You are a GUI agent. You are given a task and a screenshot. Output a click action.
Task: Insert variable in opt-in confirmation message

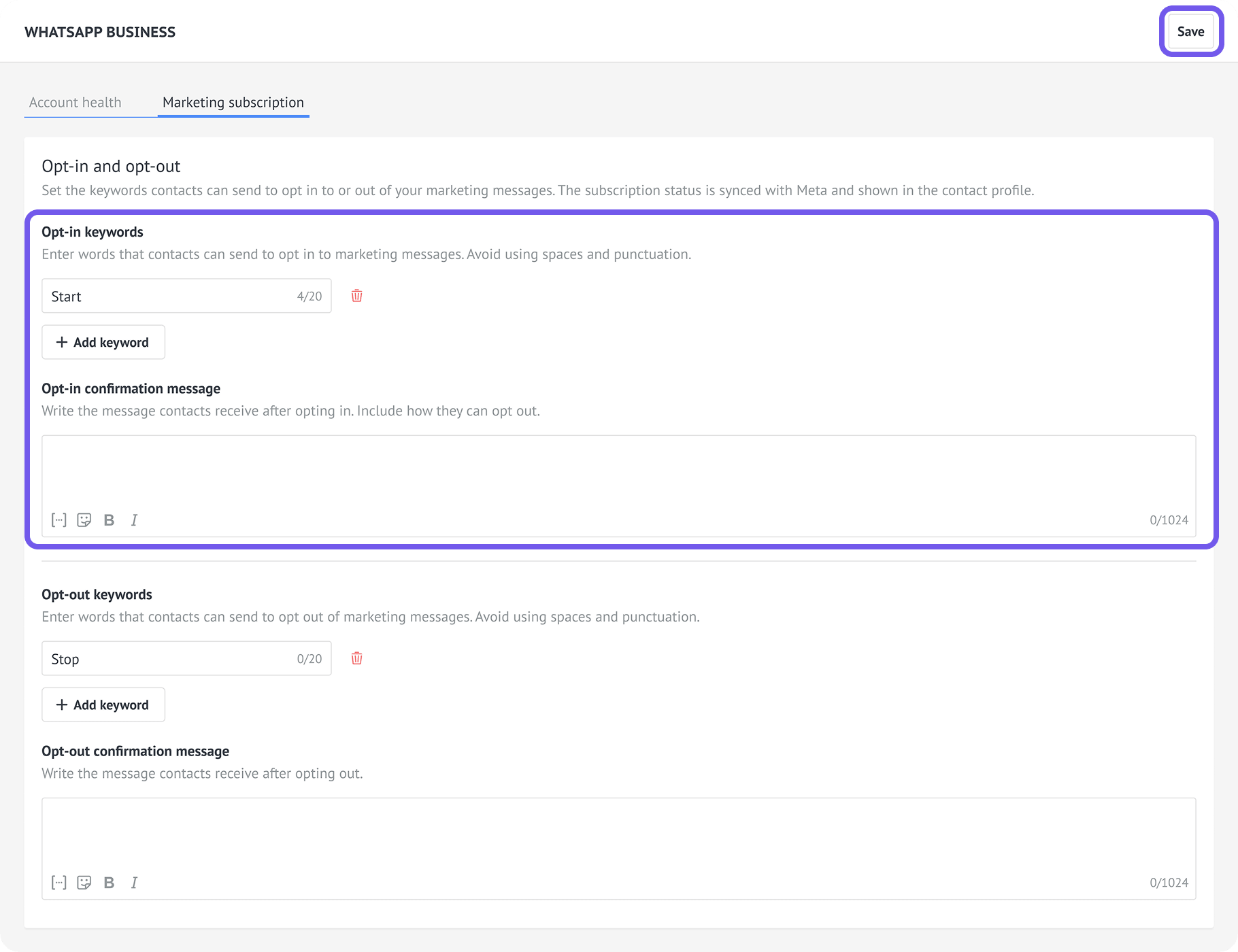(59, 520)
